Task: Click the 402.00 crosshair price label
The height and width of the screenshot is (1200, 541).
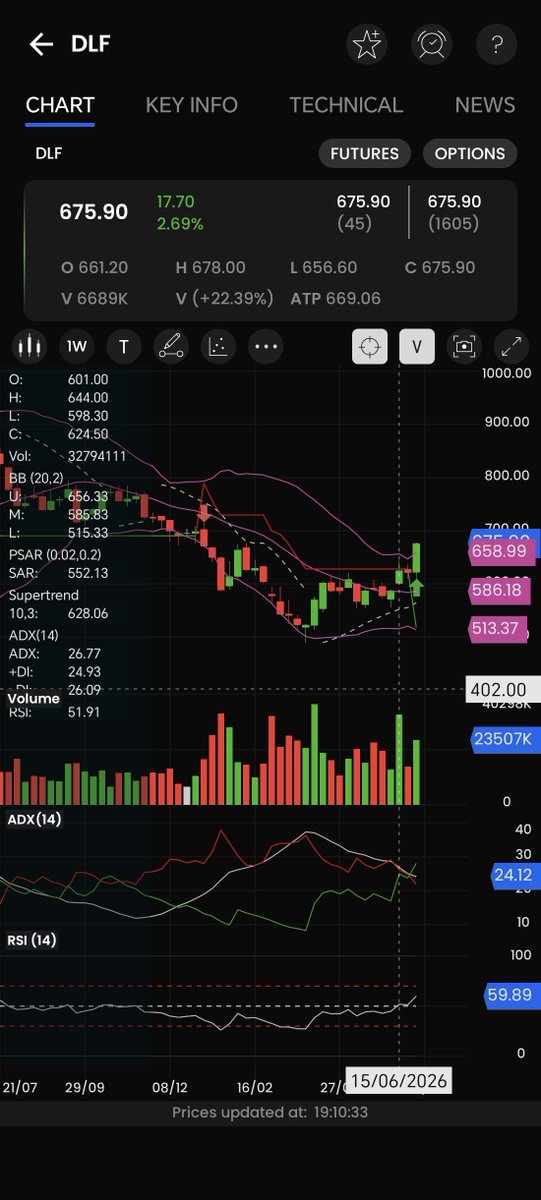Action: coord(502,690)
